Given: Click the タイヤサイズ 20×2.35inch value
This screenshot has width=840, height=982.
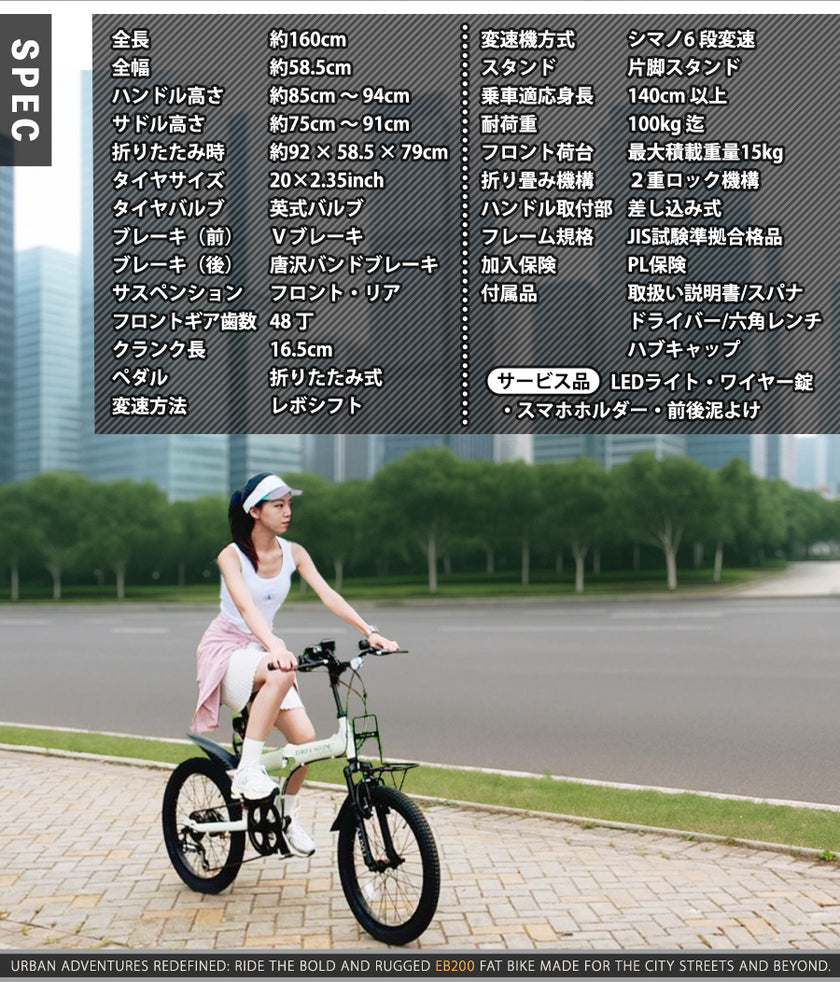Looking at the screenshot, I should [326, 181].
